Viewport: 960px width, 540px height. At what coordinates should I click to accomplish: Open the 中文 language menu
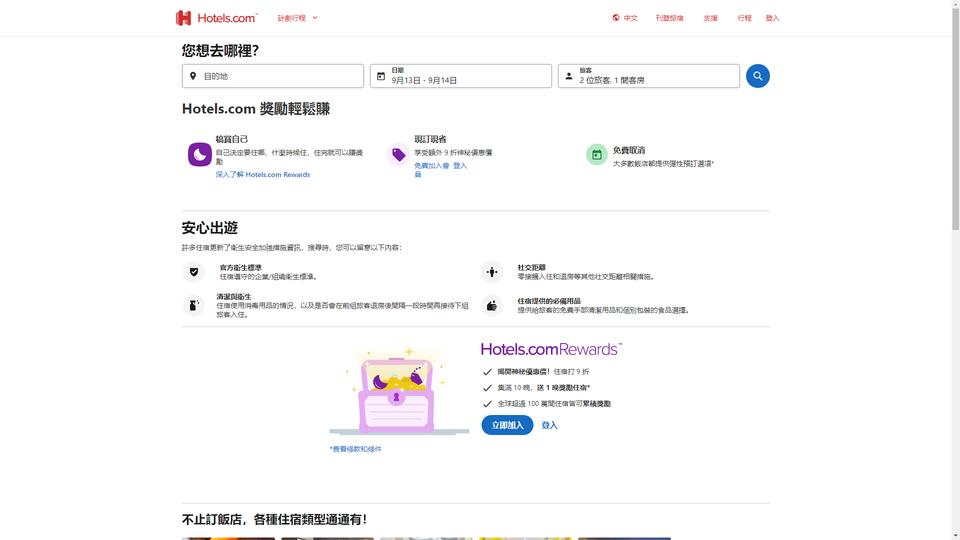[x=625, y=18]
